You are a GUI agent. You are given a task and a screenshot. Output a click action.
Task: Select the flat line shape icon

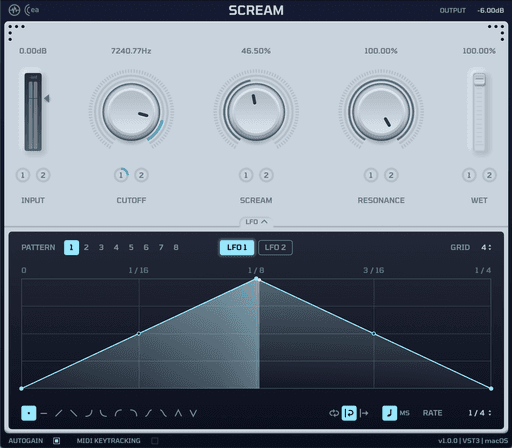click(x=44, y=414)
